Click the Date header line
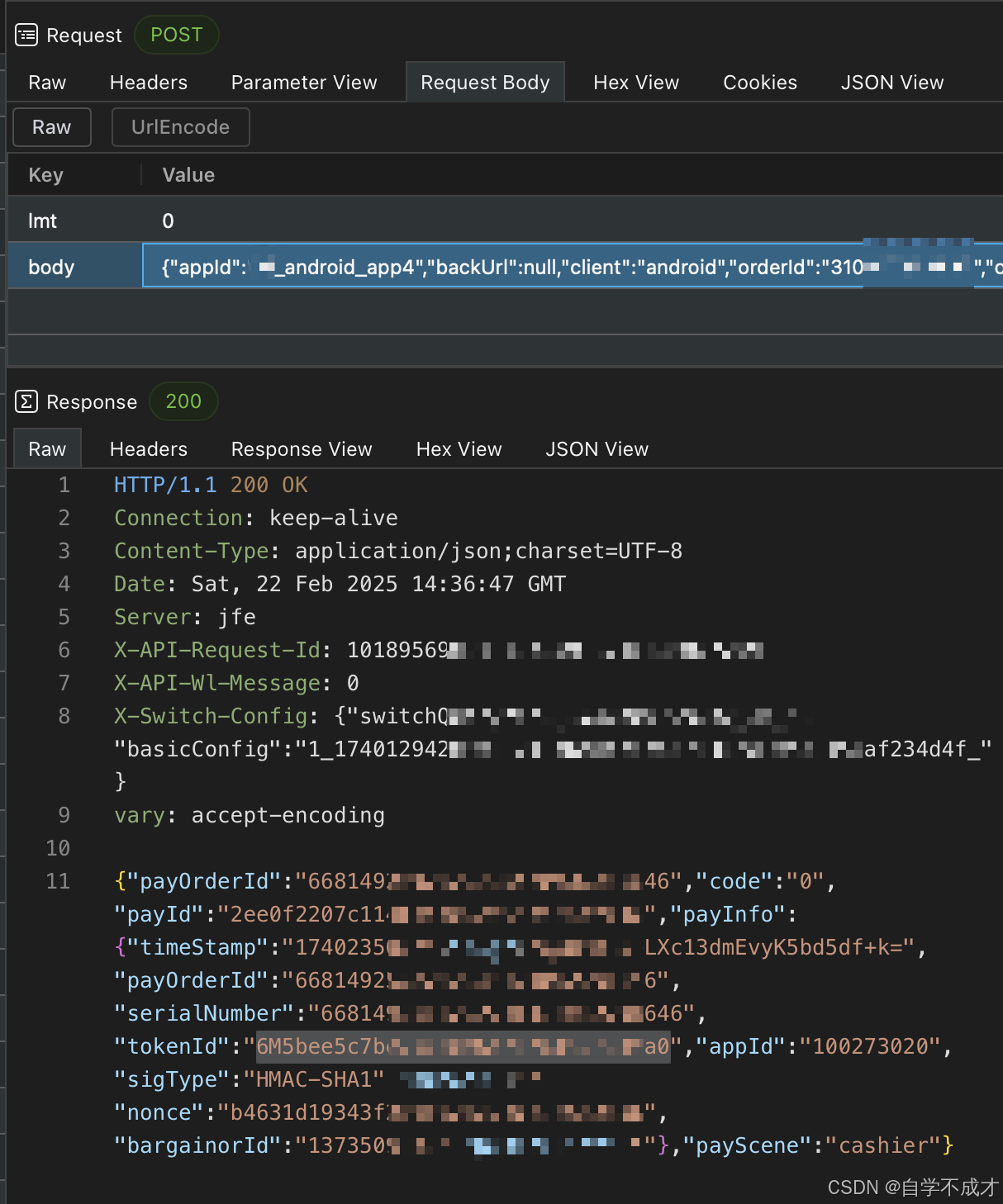Screen dimensions: 1003x1204 (x=340, y=584)
